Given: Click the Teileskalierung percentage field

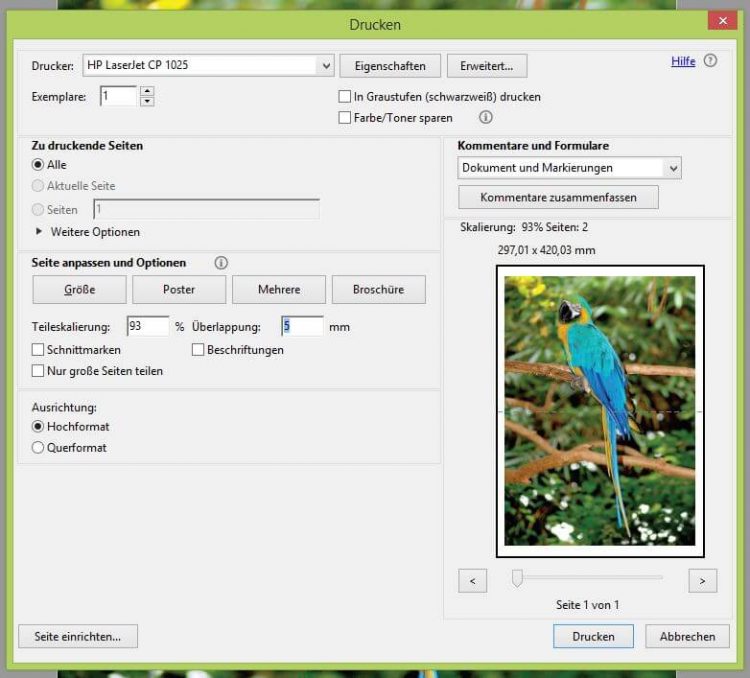Looking at the screenshot, I should pyautogui.click(x=148, y=326).
